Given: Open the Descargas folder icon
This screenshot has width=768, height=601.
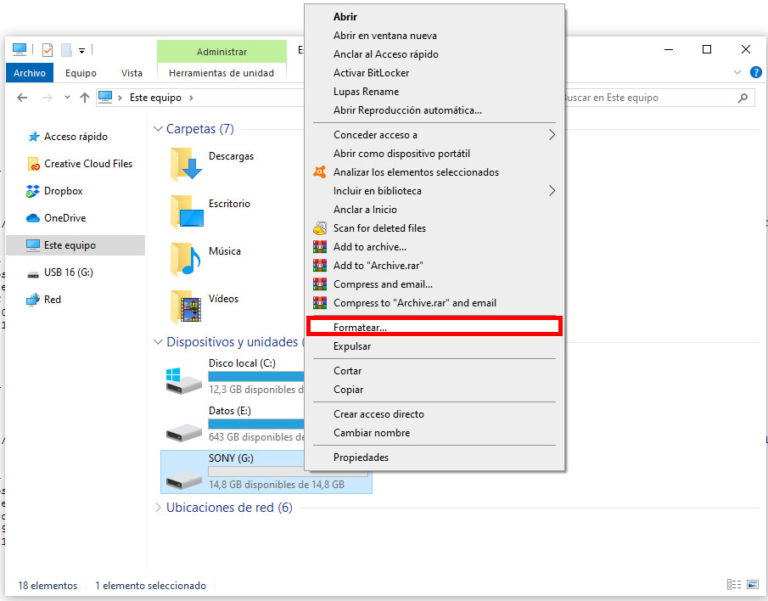Looking at the screenshot, I should pos(186,163).
